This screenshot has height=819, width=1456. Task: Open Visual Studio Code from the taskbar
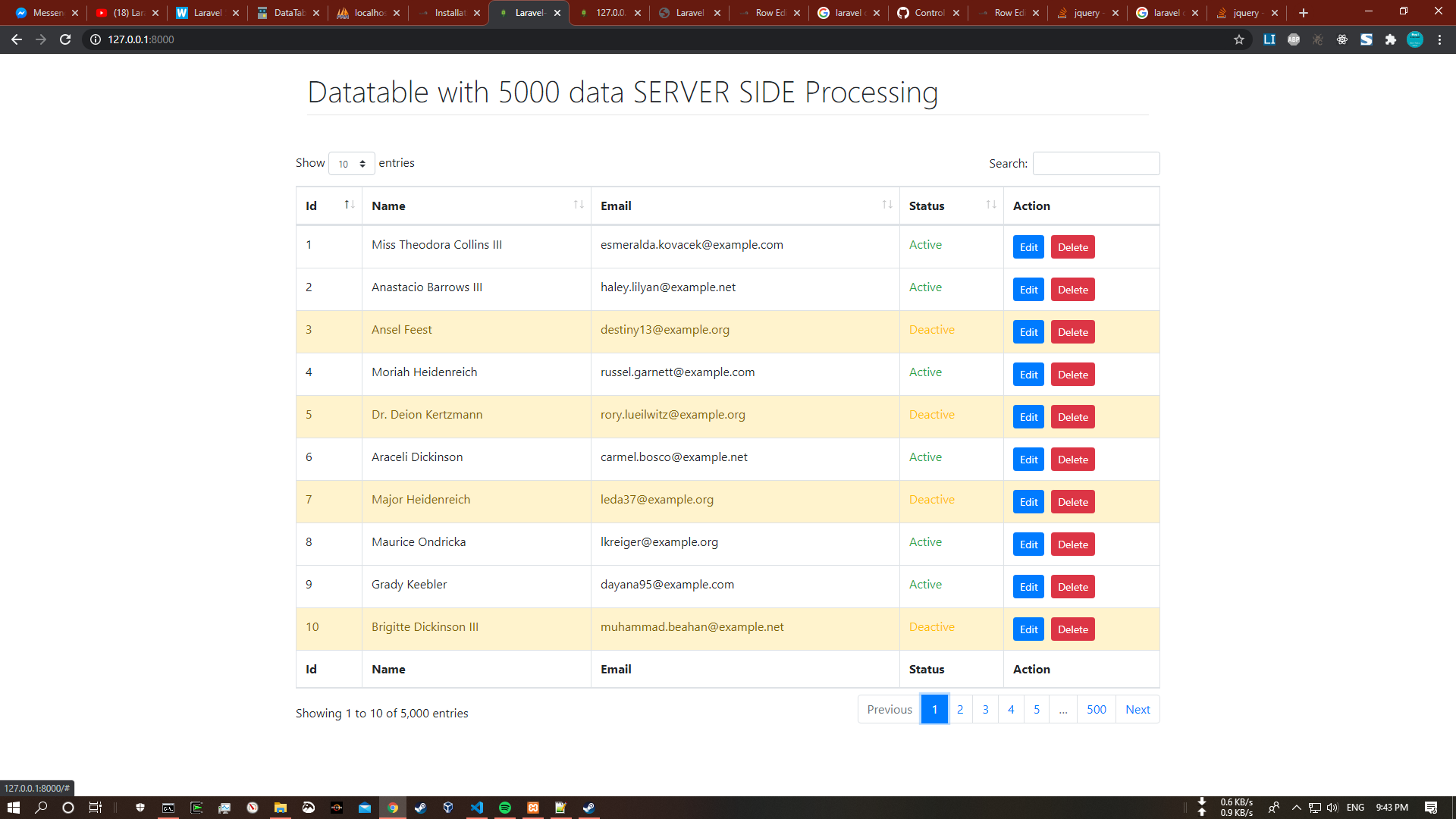(477, 808)
